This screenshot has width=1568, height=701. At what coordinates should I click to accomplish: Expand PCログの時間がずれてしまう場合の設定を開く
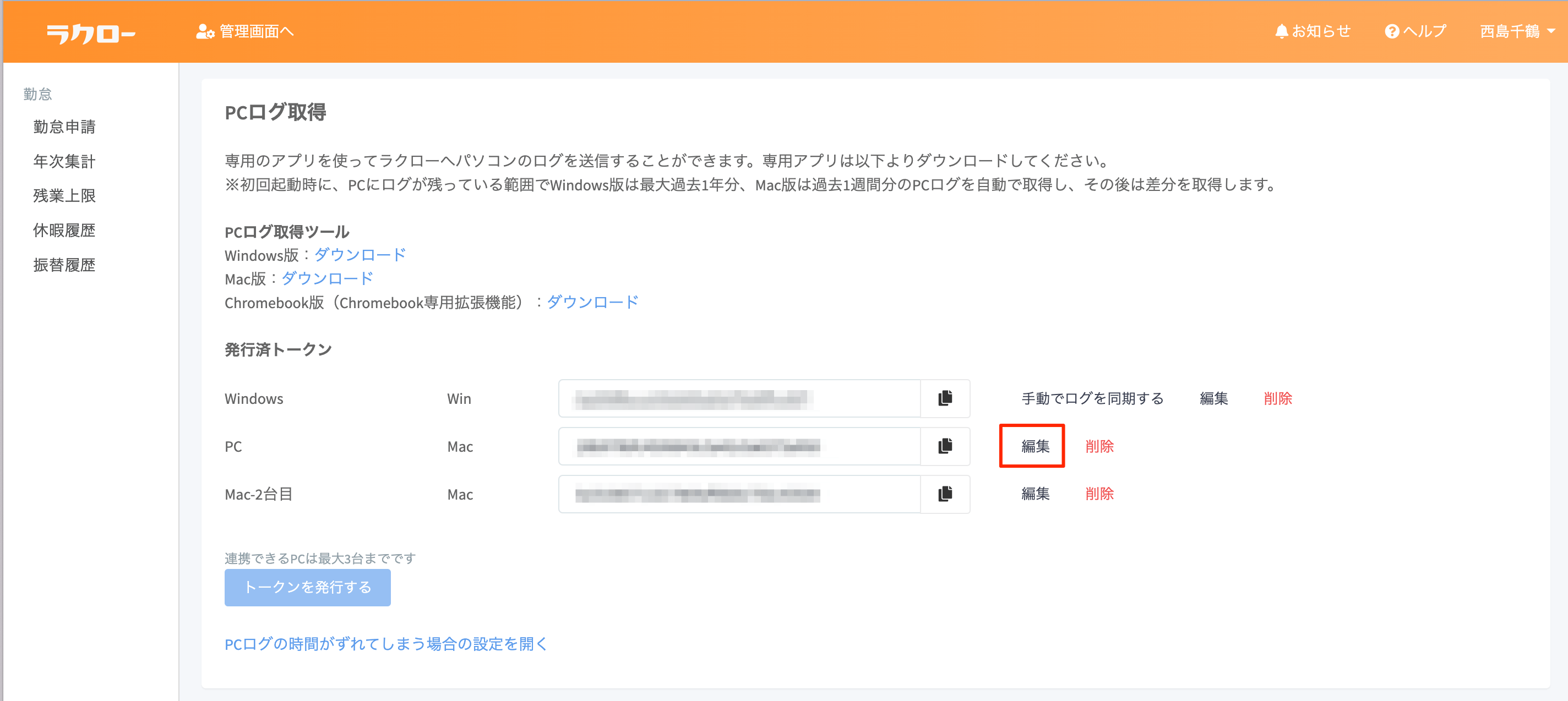tap(386, 644)
